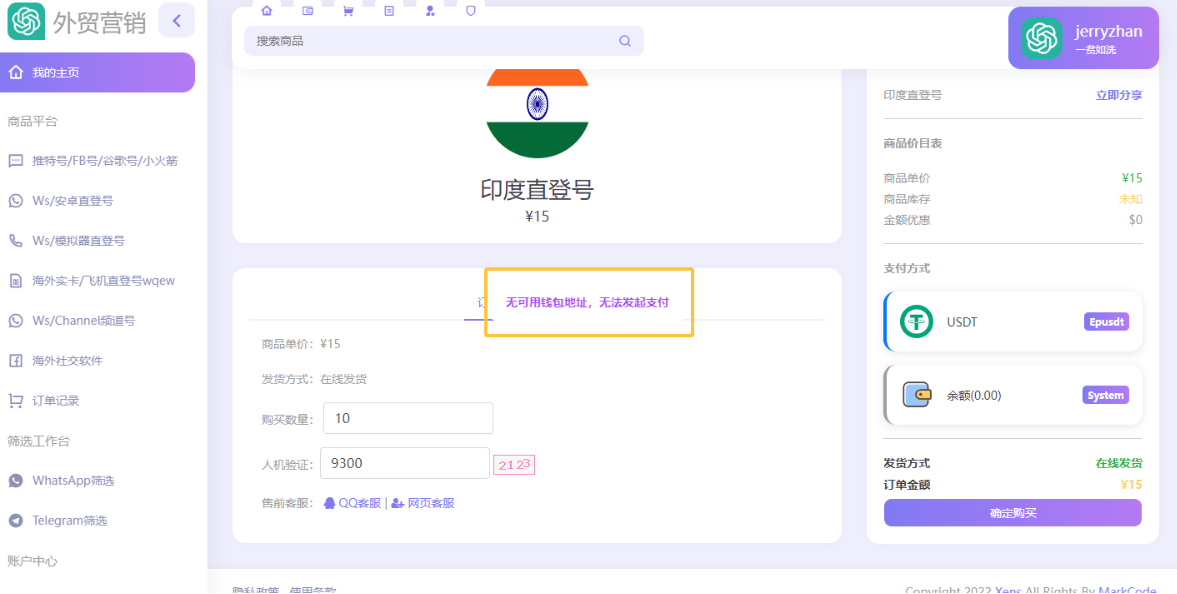Click the QQ bell icon beside QQ客服
Screen dimensions: 1177x594
[330, 503]
